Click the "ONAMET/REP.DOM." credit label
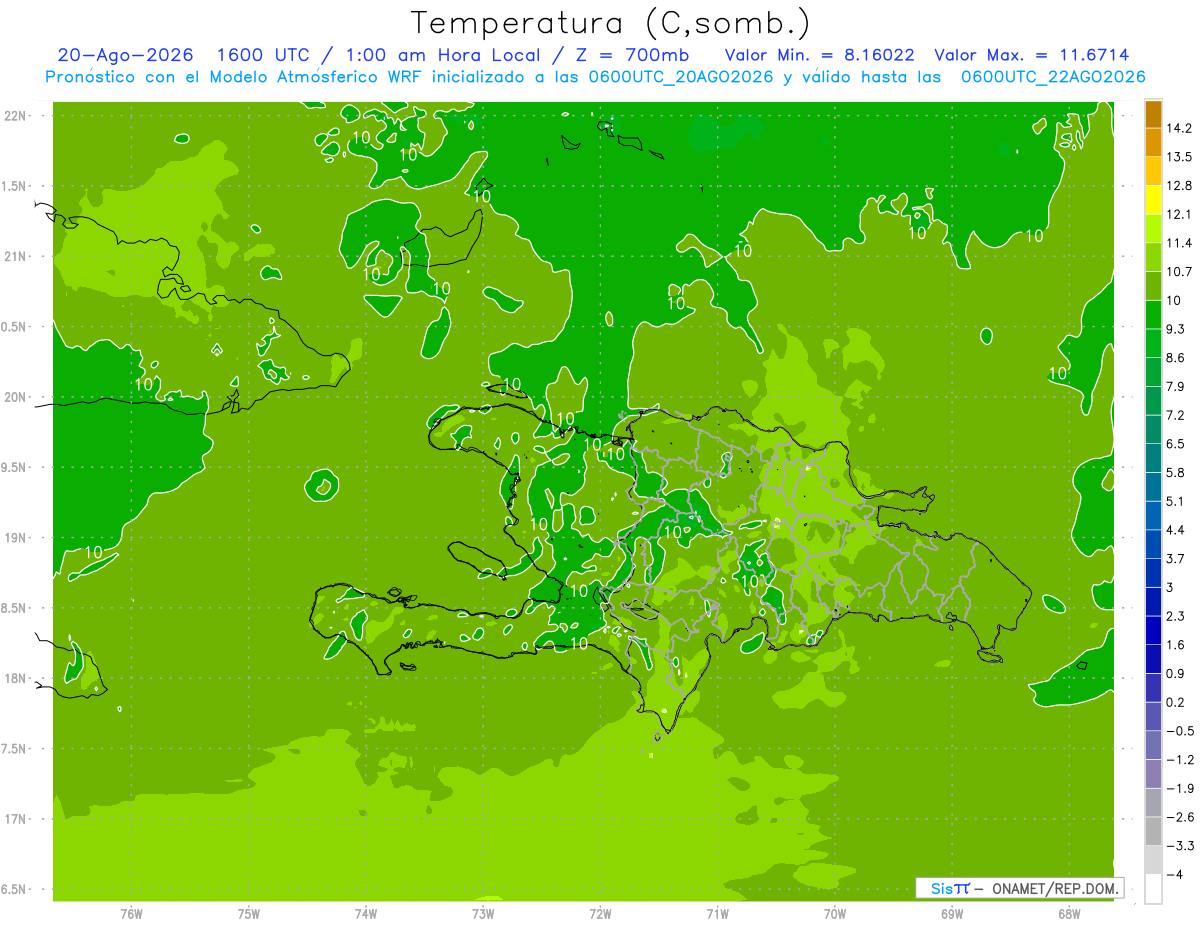The width and height of the screenshot is (1200, 927). click(1053, 888)
